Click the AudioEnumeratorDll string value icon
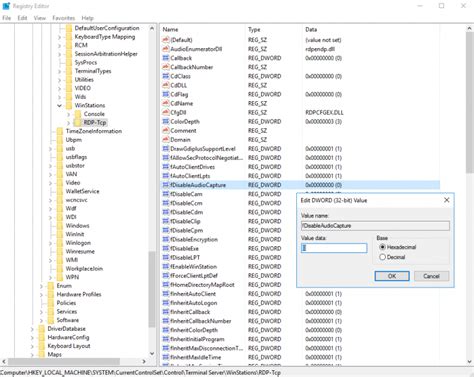This screenshot has width=474, height=377. (x=165, y=49)
